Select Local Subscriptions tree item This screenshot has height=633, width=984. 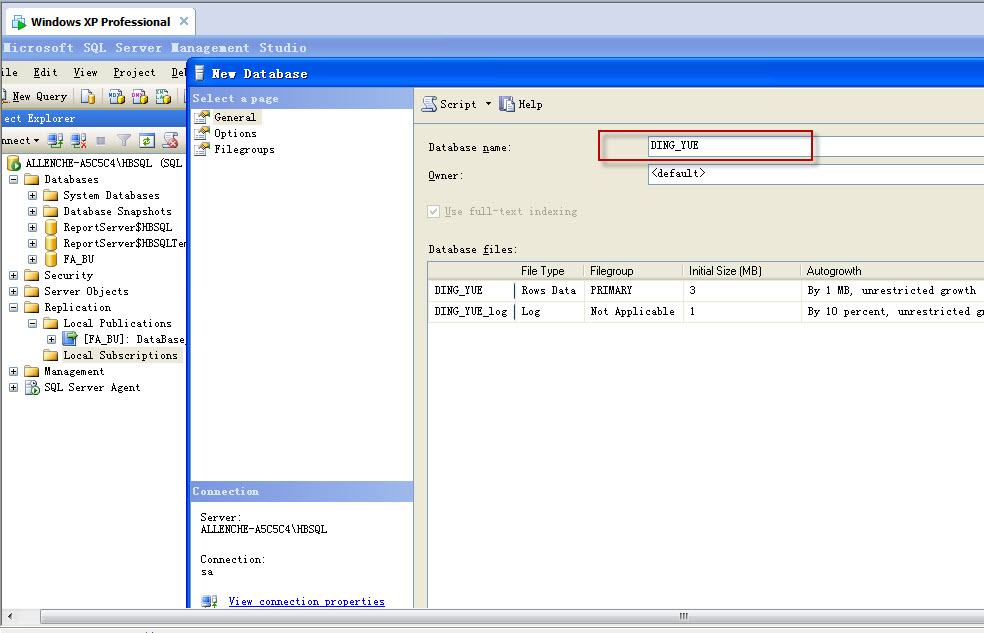tap(120, 356)
